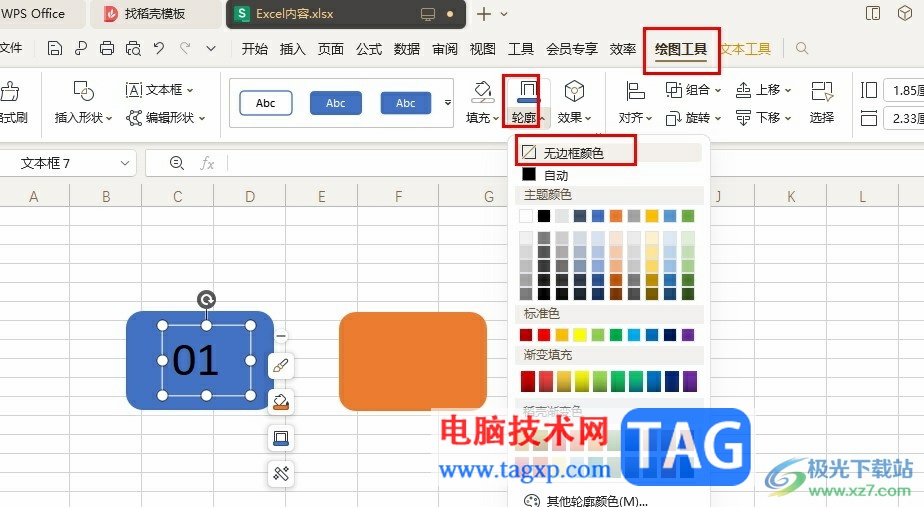The width and height of the screenshot is (924, 507).
Task: Open the Fill paint bucket tool
Action: coord(483,92)
